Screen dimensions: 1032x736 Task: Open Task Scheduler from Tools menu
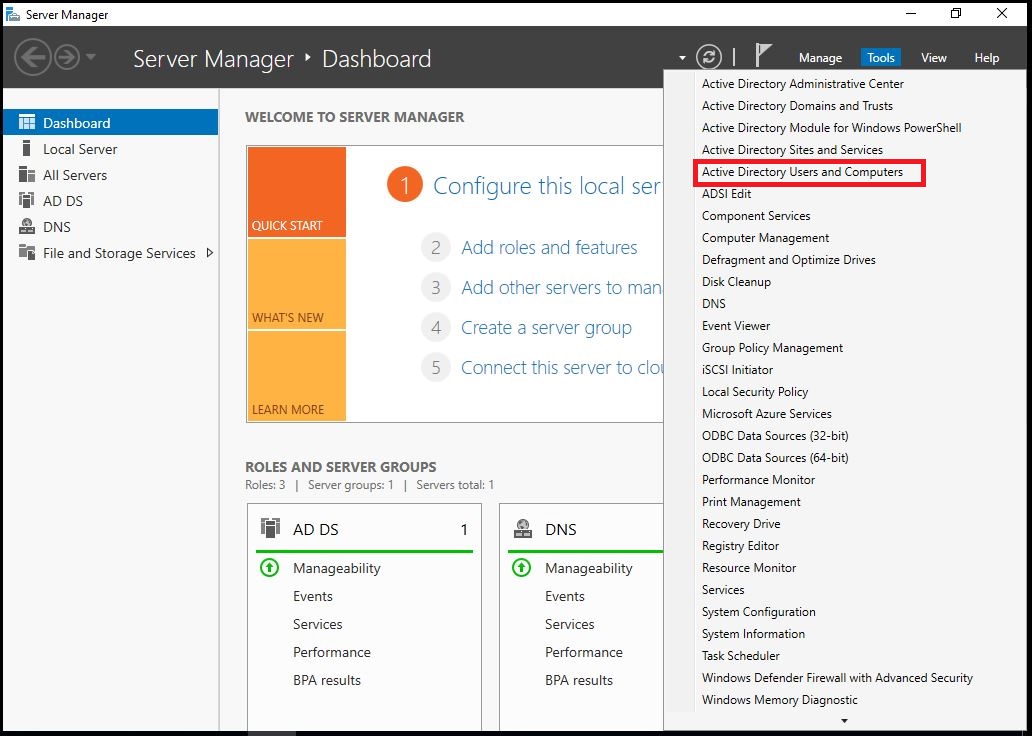coord(740,656)
